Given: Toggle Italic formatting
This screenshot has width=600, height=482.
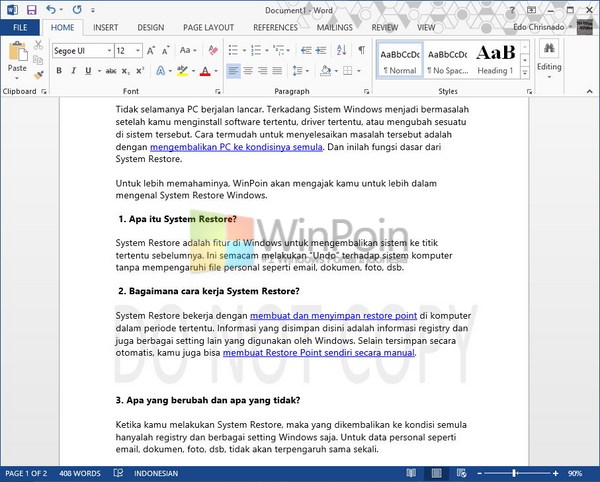Looking at the screenshot, I should tap(73, 71).
